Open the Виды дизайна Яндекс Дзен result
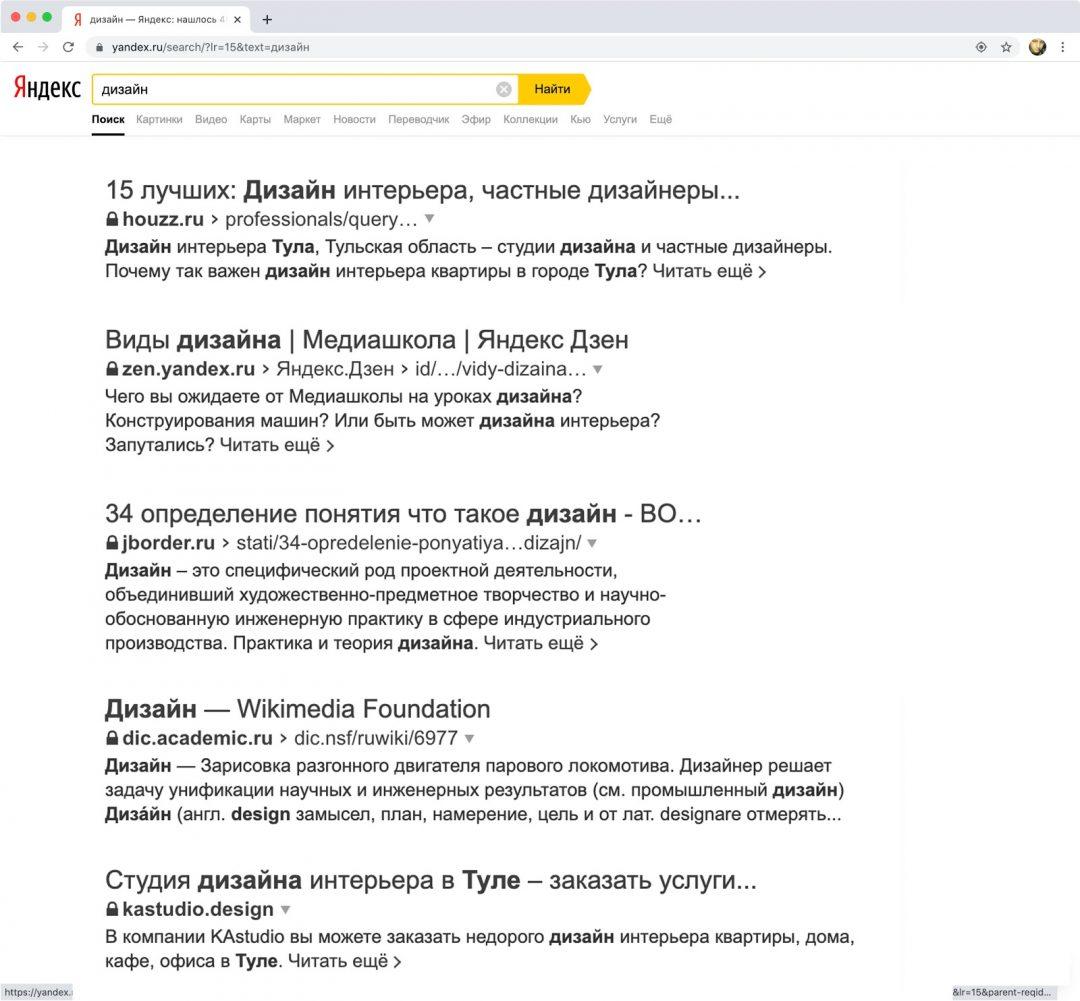 pos(366,339)
